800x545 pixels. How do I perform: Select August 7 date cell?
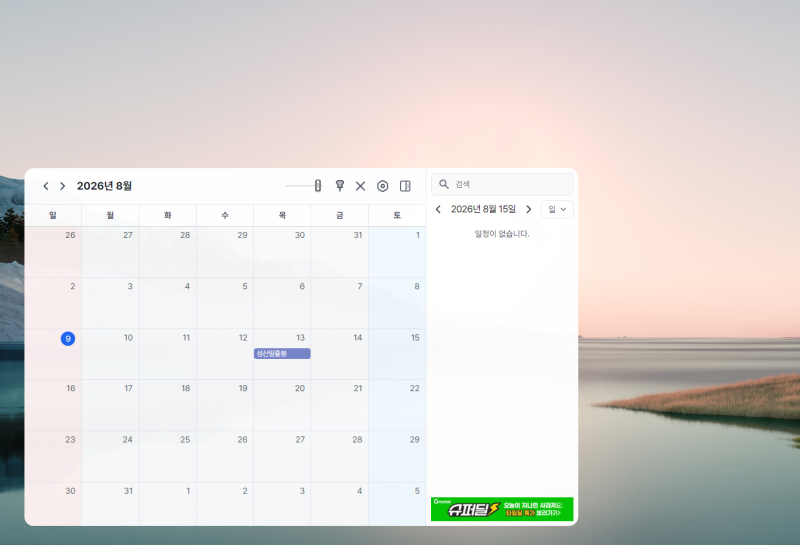pyautogui.click(x=340, y=303)
